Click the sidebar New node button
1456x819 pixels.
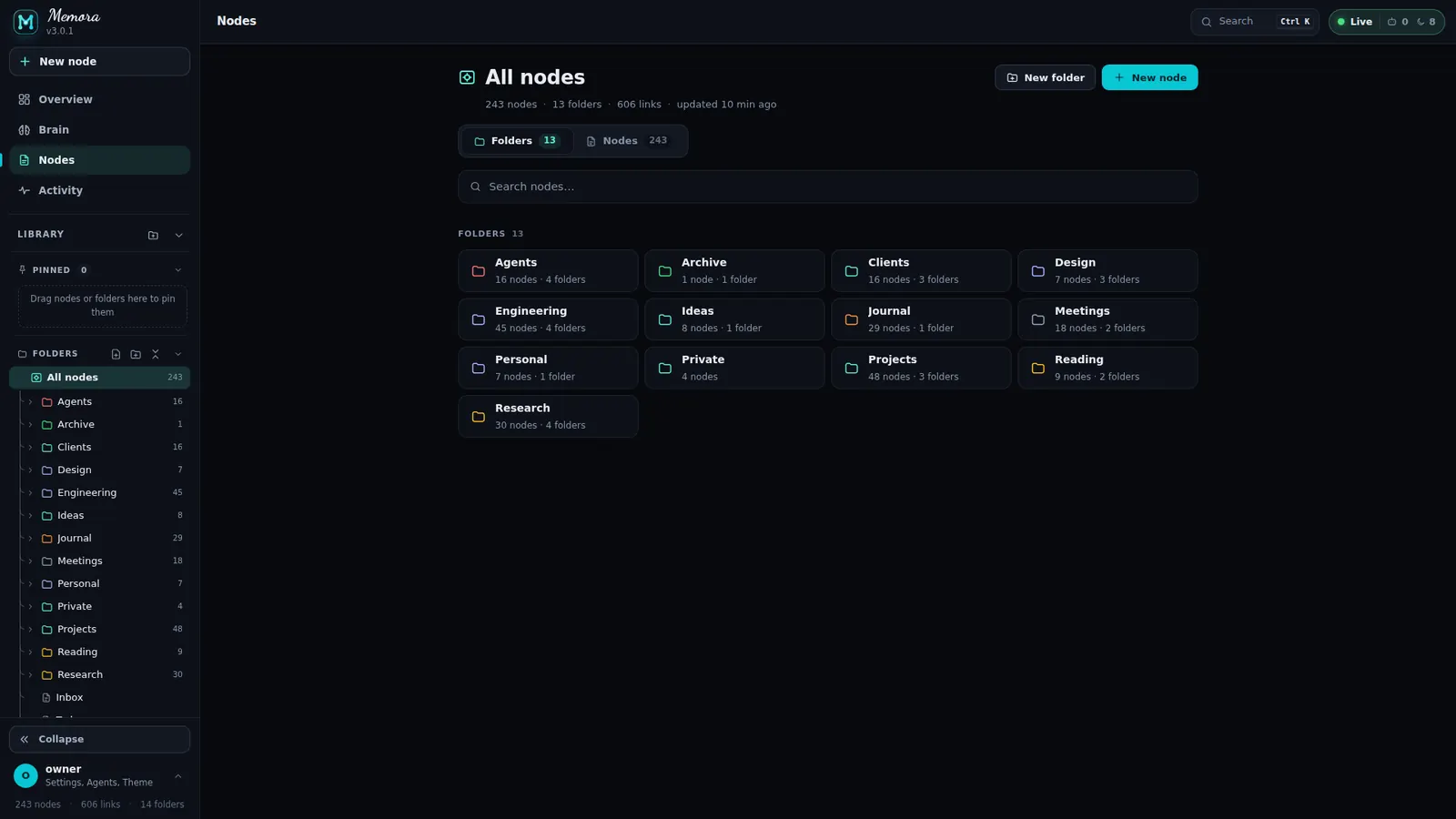(x=99, y=62)
